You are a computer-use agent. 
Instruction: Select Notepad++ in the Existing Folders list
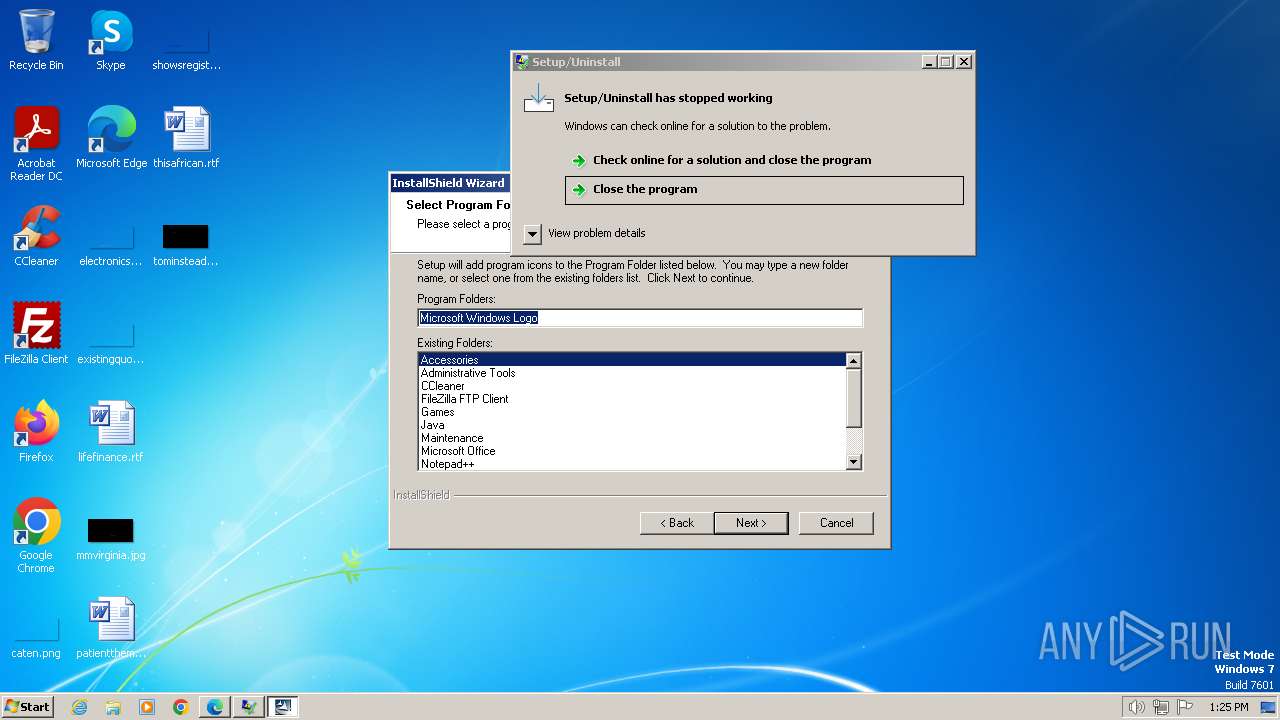click(x=632, y=464)
